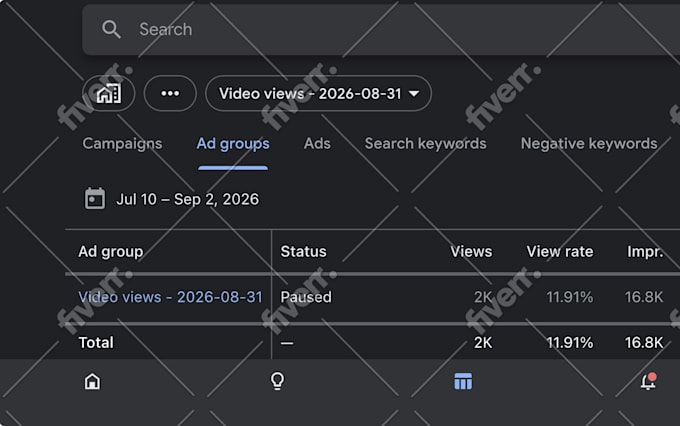
Task: Open the Ads tab
Action: coord(317,144)
